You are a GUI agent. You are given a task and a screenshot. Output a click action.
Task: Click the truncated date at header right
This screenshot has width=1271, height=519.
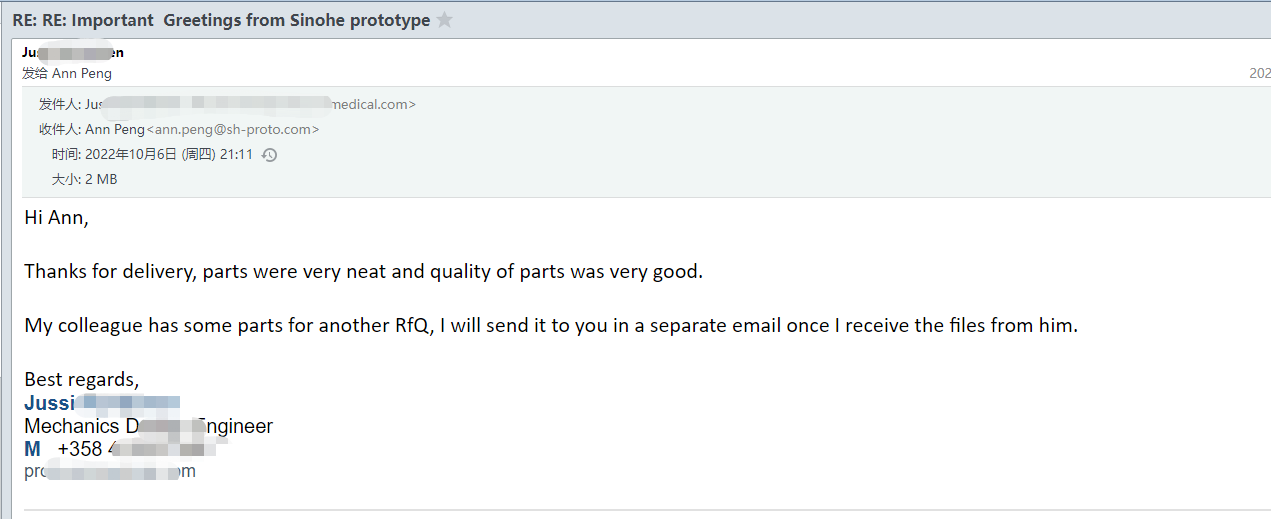1260,73
